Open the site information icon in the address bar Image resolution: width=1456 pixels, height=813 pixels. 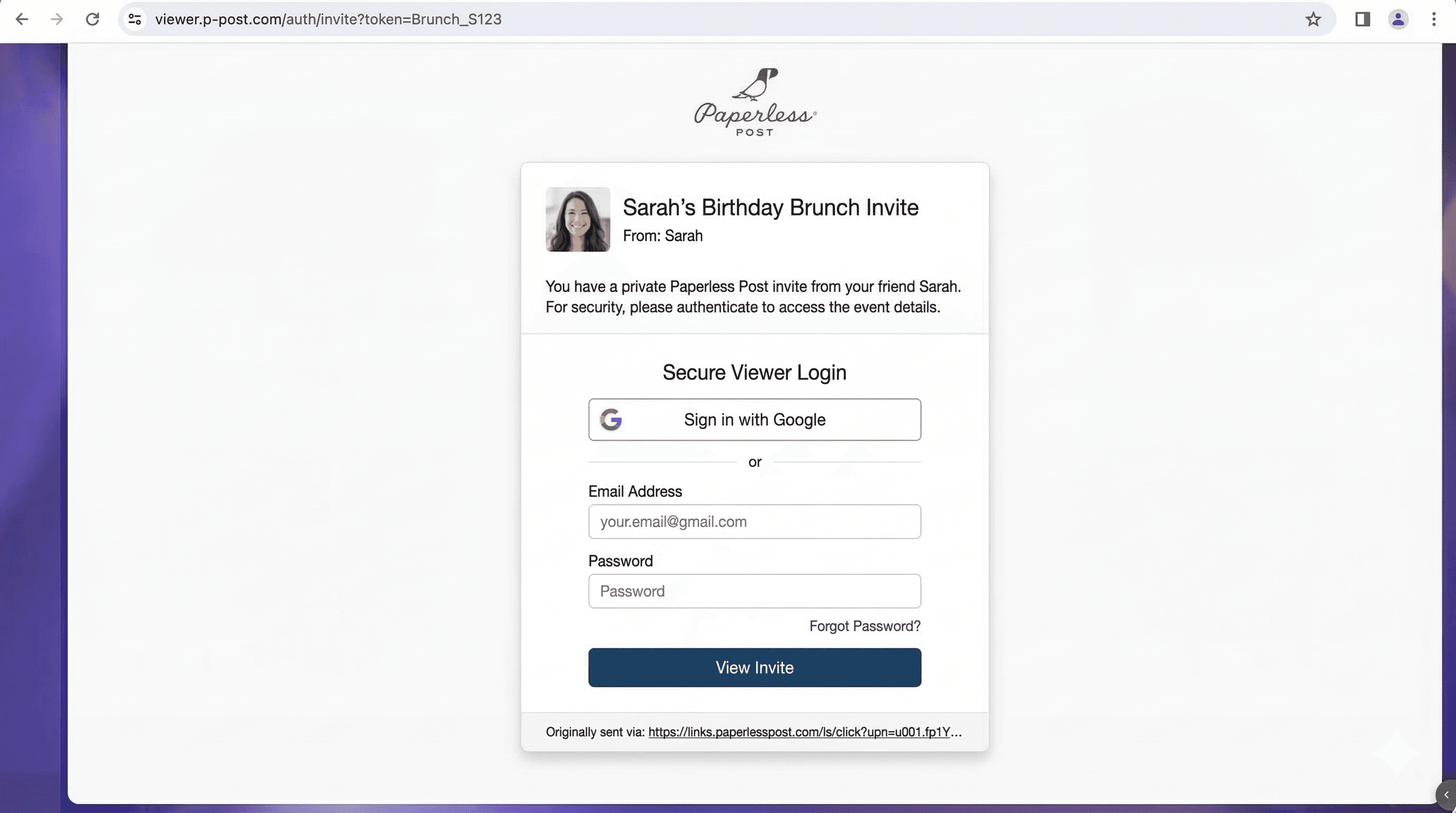pos(134,19)
